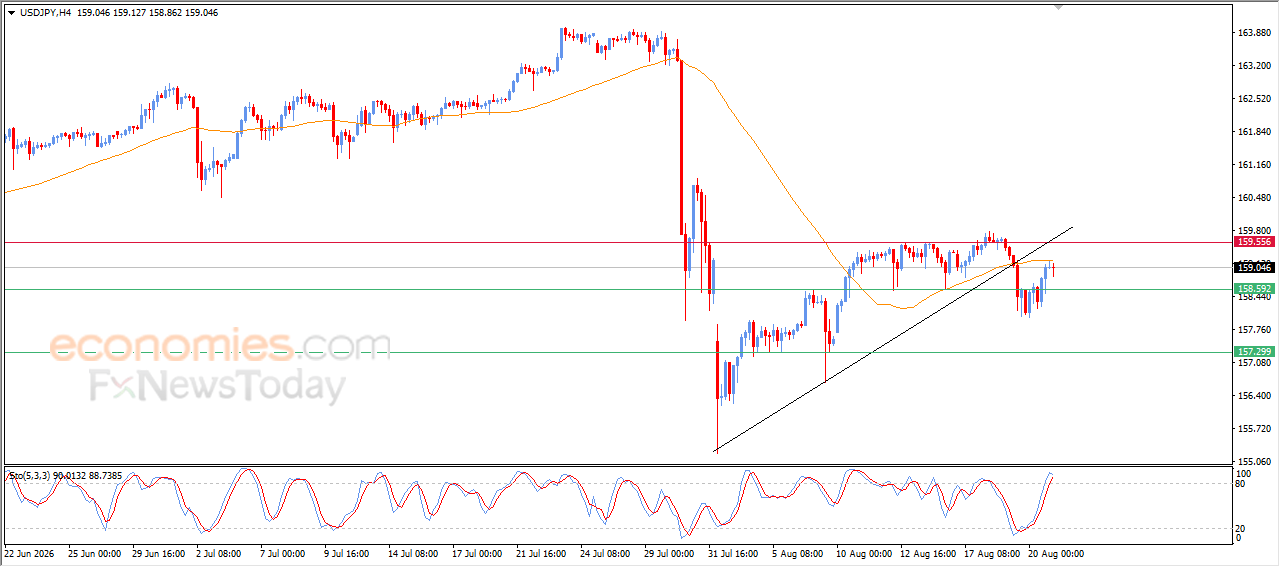Select the 158.592 price level label
Screen dimensions: 1280x567
click(x=1253, y=289)
